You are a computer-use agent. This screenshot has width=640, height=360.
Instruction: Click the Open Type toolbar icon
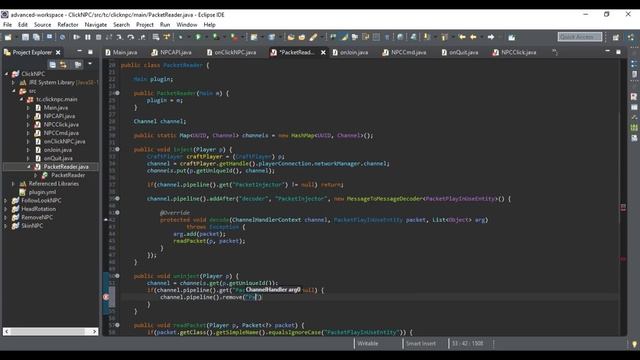(291, 37)
